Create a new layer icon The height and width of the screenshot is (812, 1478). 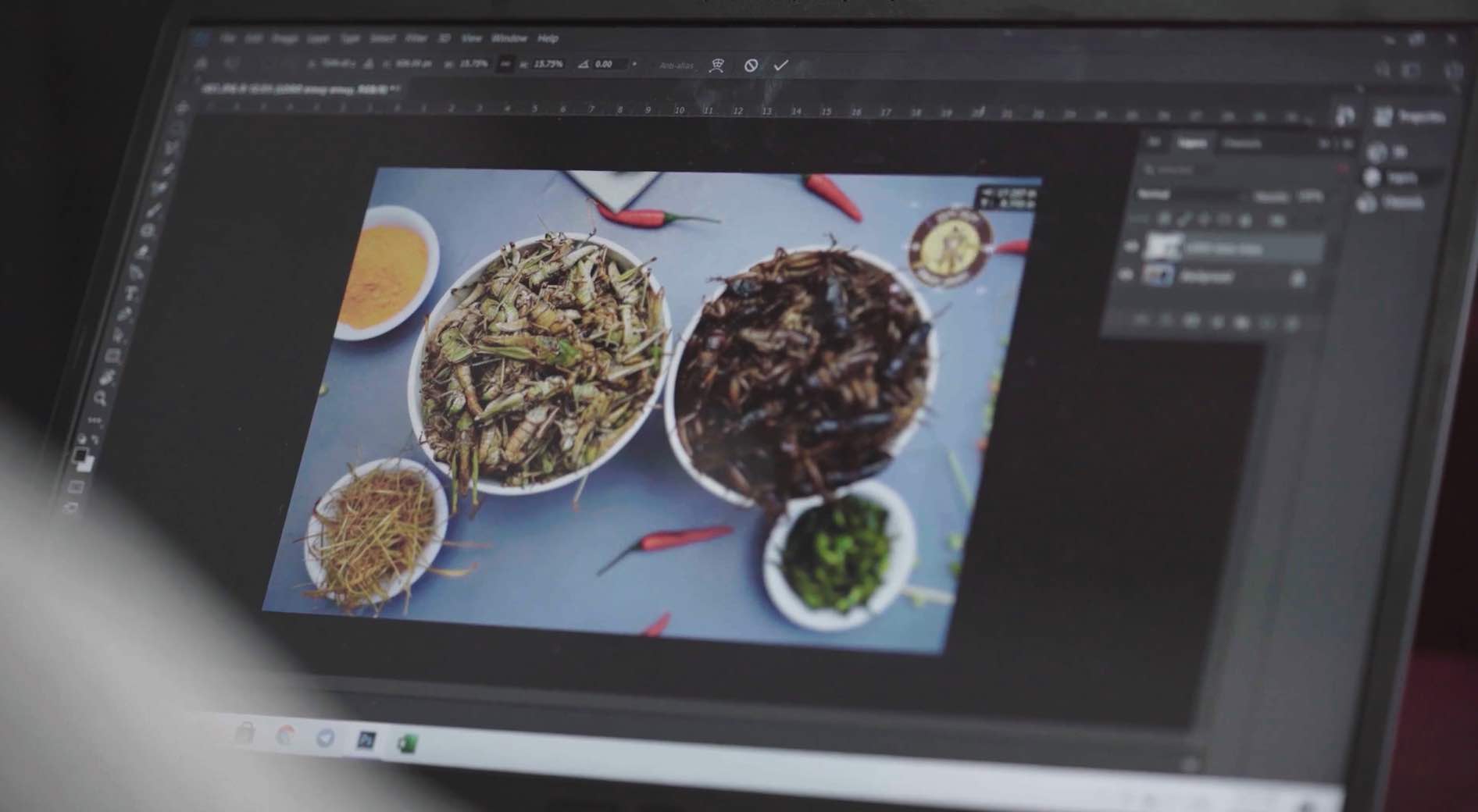pos(1266,322)
